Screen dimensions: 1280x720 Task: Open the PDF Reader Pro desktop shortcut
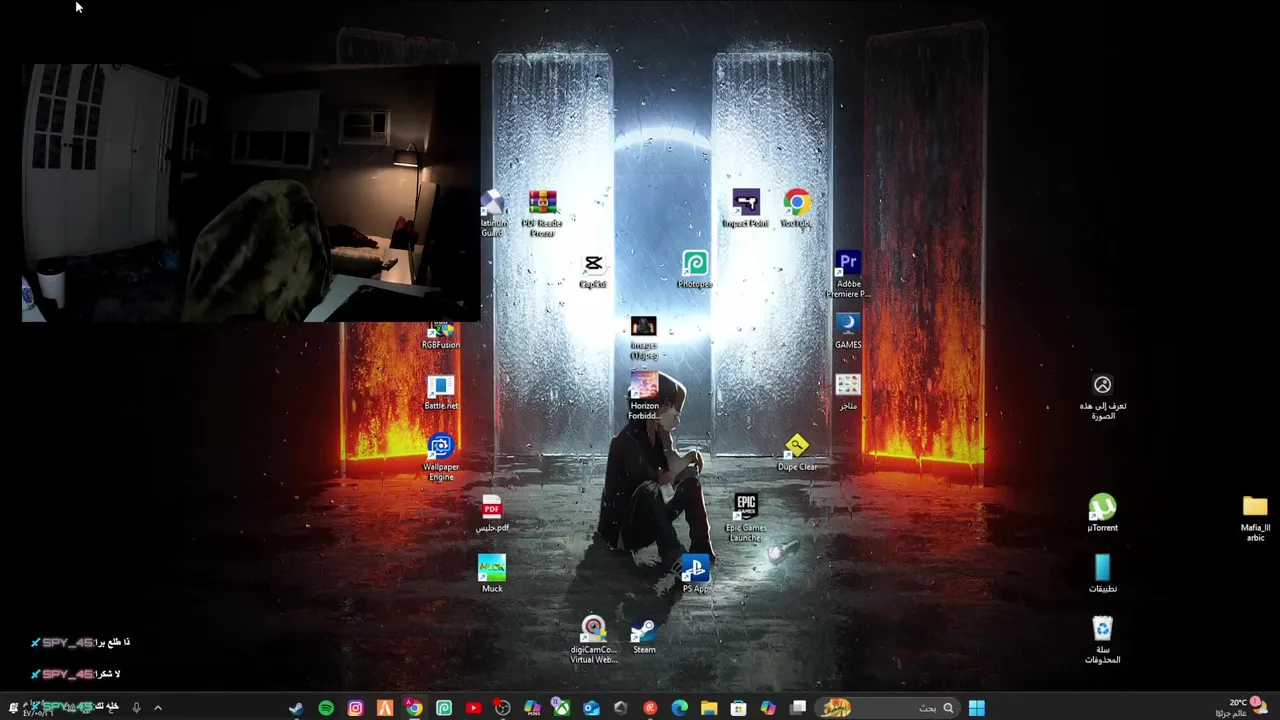542,213
